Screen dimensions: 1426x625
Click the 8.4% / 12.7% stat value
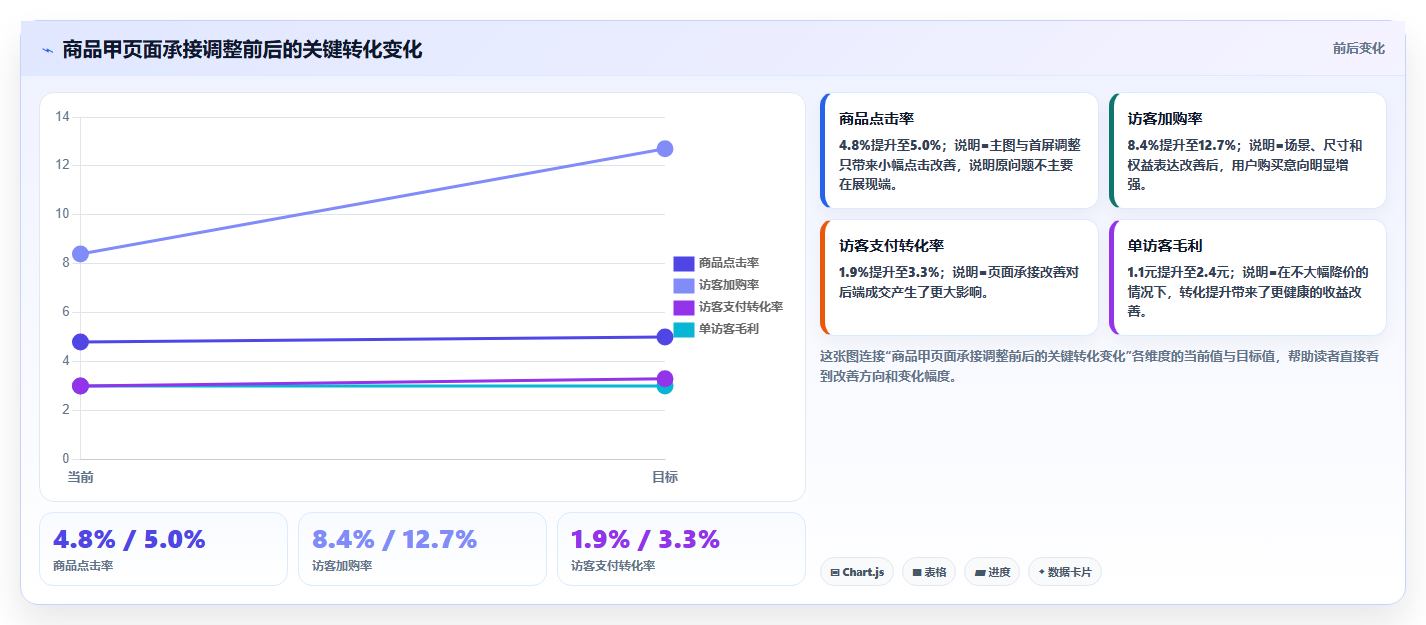tap(394, 539)
